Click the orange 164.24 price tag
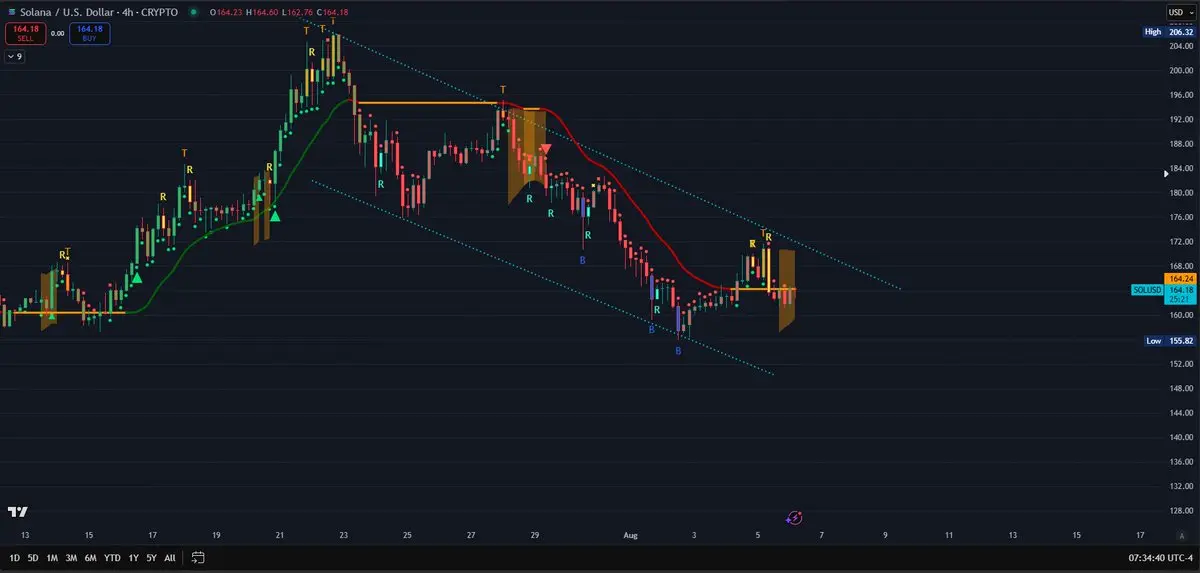Viewport: 1200px width, 573px height. click(x=1180, y=278)
